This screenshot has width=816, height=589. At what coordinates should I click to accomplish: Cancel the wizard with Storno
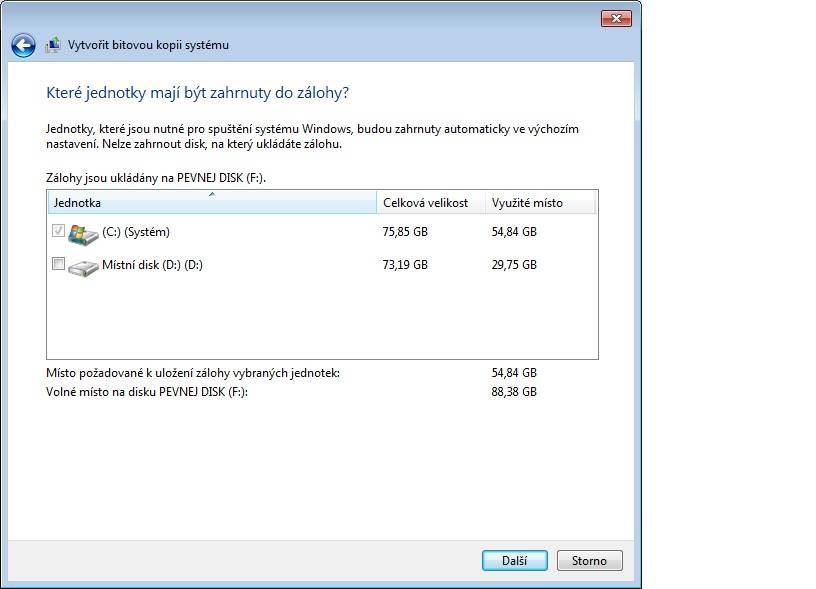coord(589,560)
